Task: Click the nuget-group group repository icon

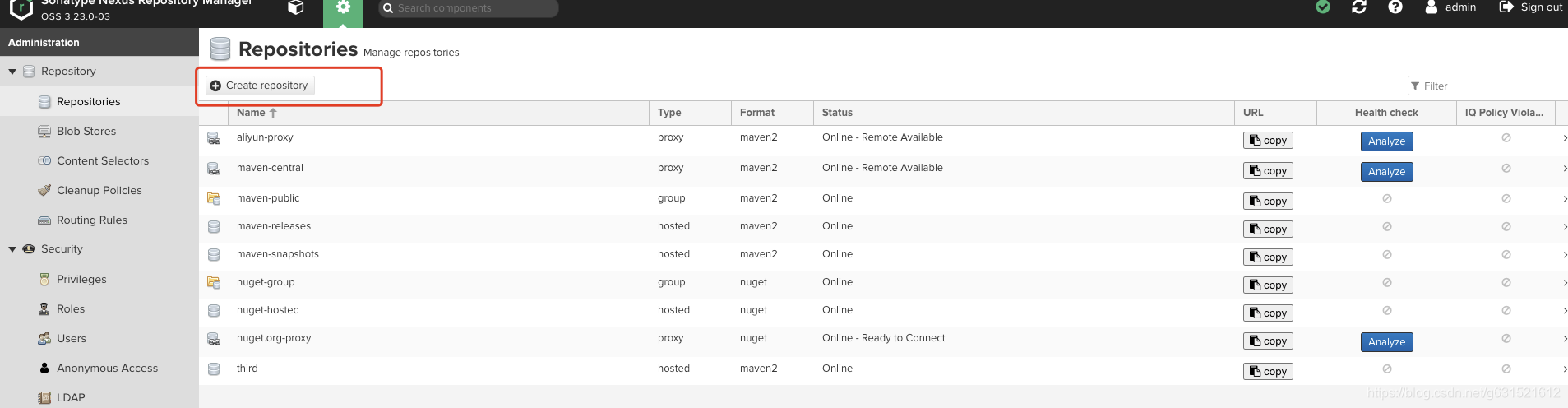Action: (214, 283)
